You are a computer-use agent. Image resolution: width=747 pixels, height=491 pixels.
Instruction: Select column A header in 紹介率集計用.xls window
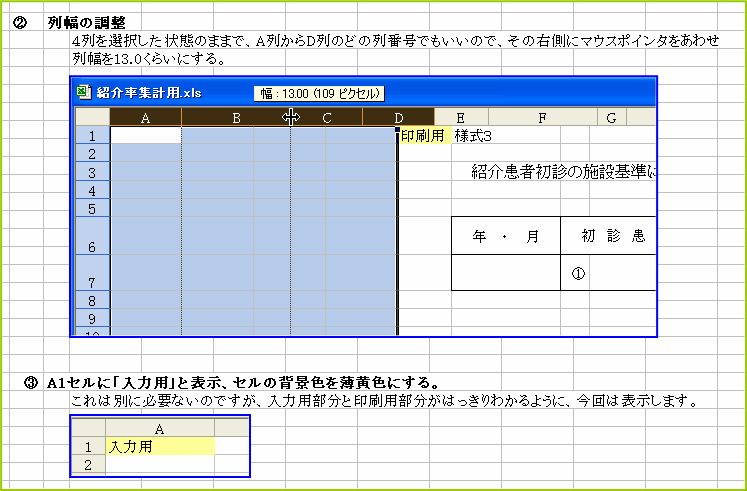[x=146, y=117]
